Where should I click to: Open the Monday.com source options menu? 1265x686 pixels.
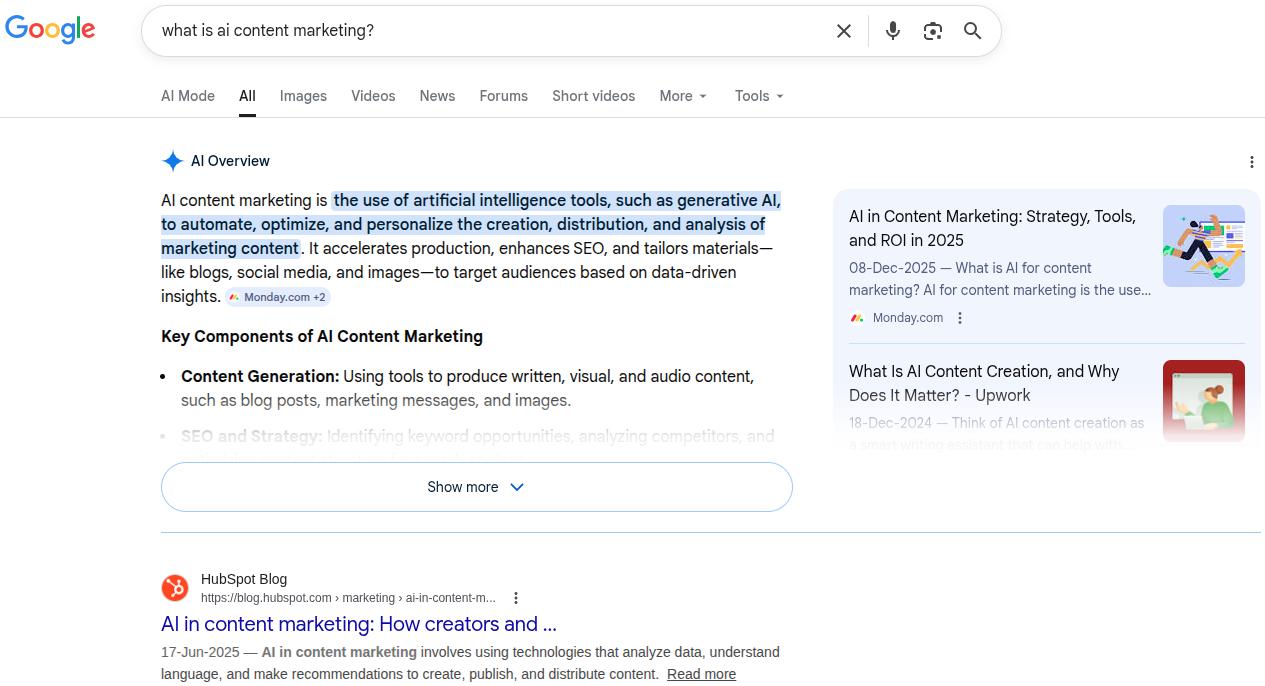pos(959,318)
